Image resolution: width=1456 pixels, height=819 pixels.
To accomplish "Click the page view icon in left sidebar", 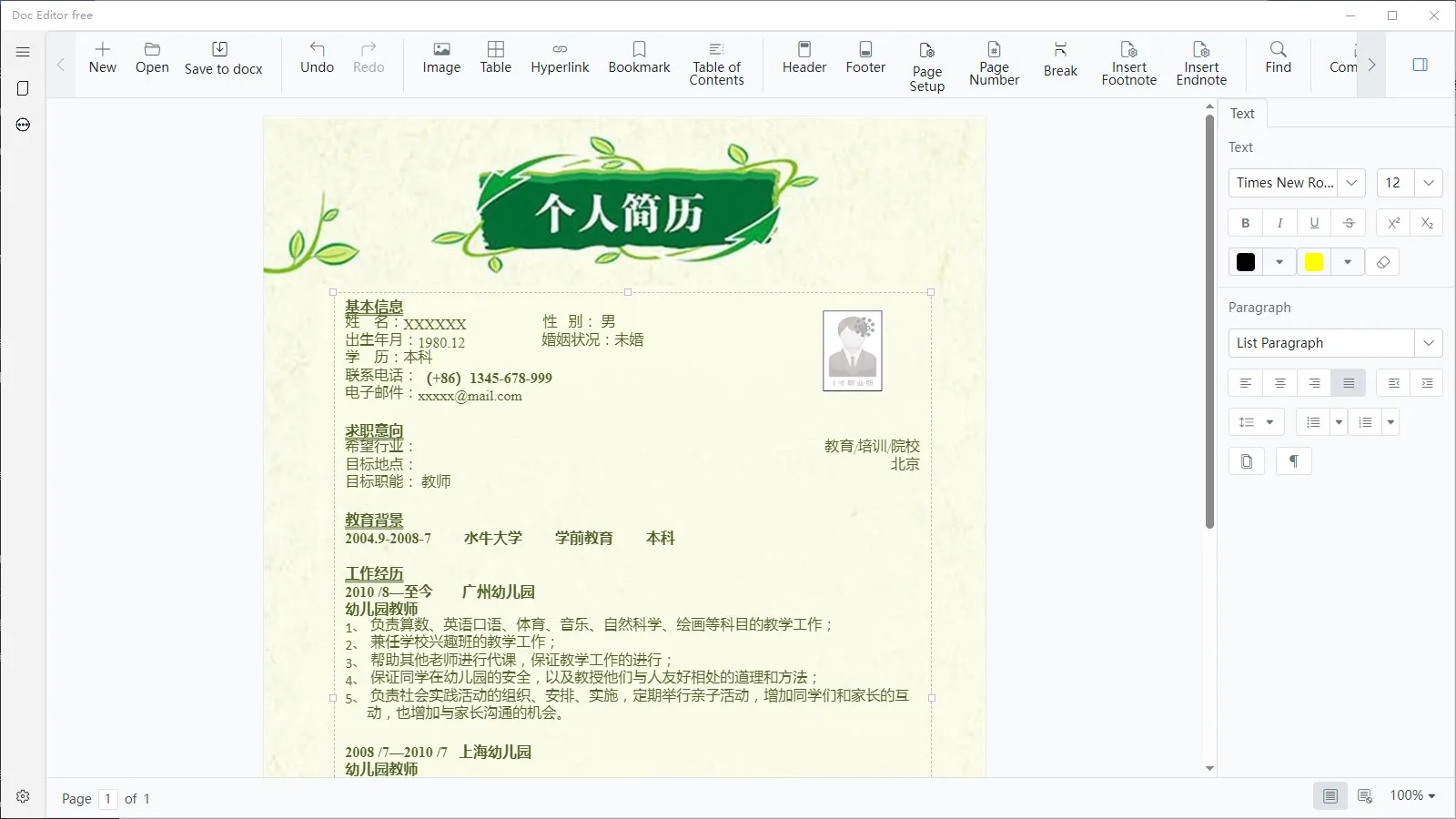I will tap(23, 88).
